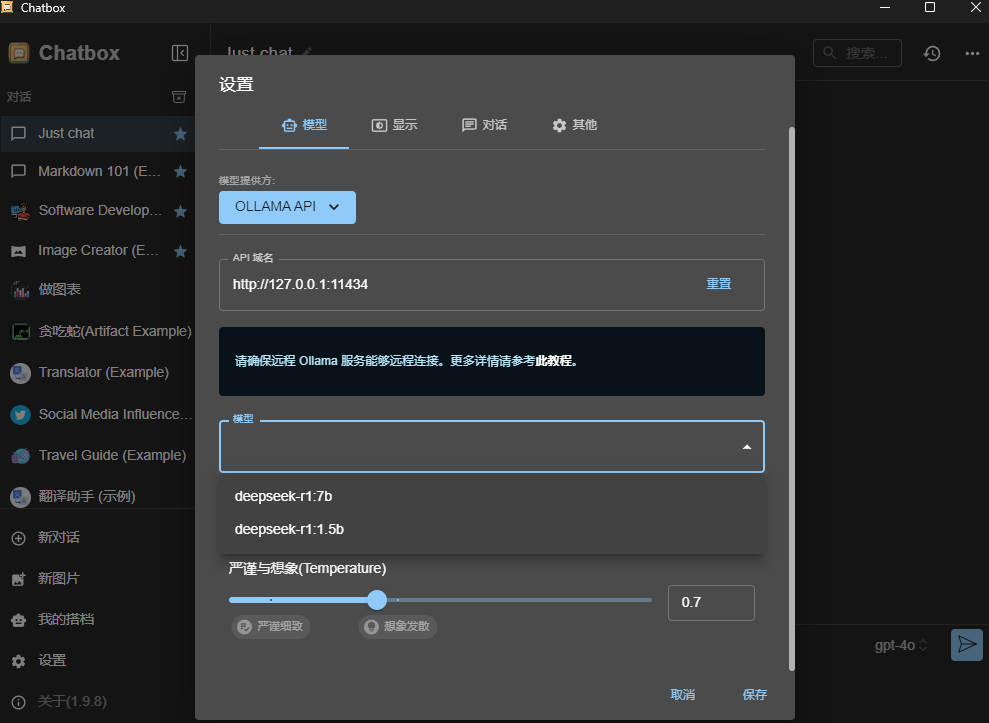This screenshot has height=723, width=989.
Task: Open the gpt-4o model selector
Action: (901, 645)
